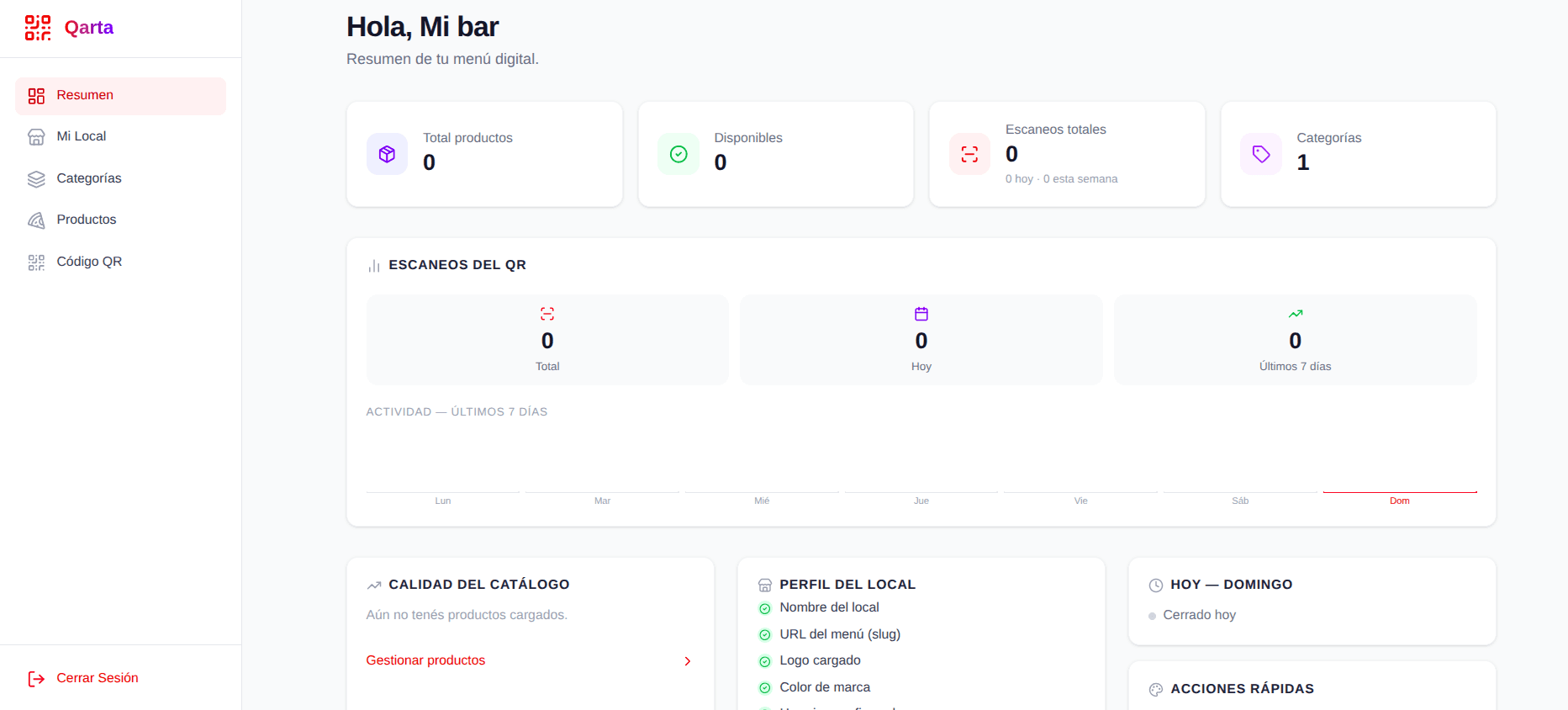The image size is (1568, 710).
Task: Click the 'Escaneos totales' label
Action: pos(1056,130)
